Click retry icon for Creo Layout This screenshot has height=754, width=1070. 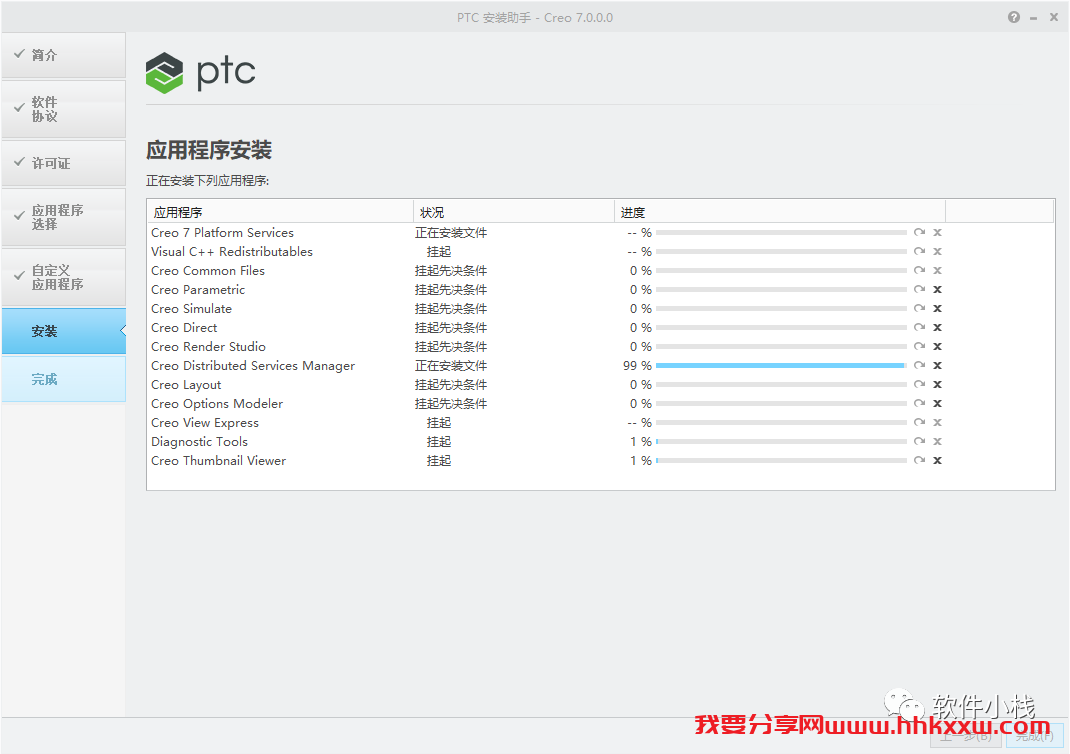point(919,385)
